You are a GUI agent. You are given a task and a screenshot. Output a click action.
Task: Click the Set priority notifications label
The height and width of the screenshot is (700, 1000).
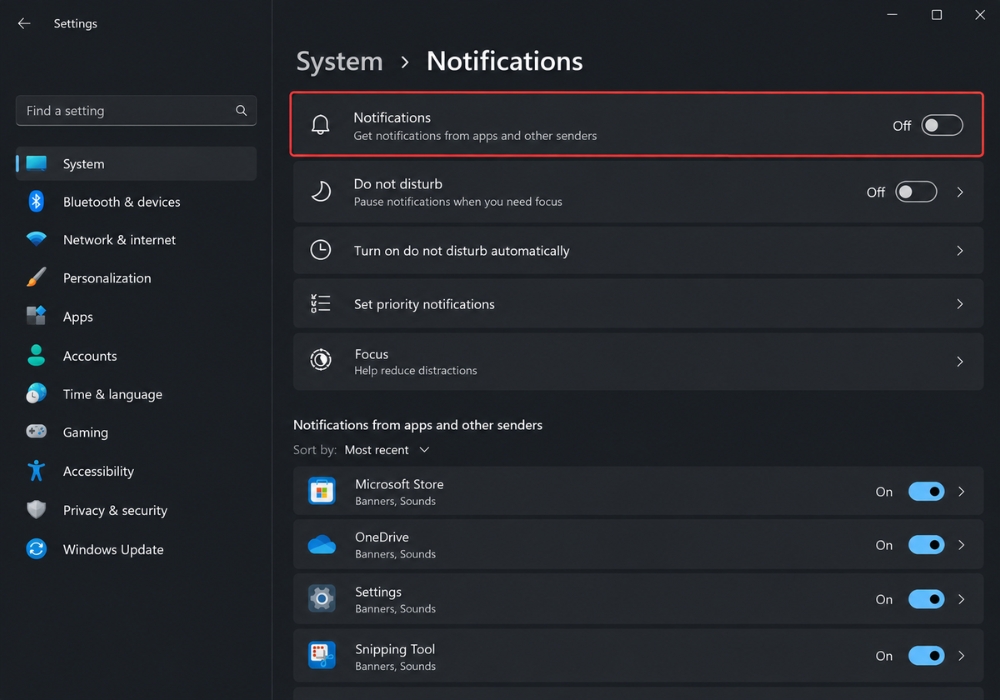(424, 304)
